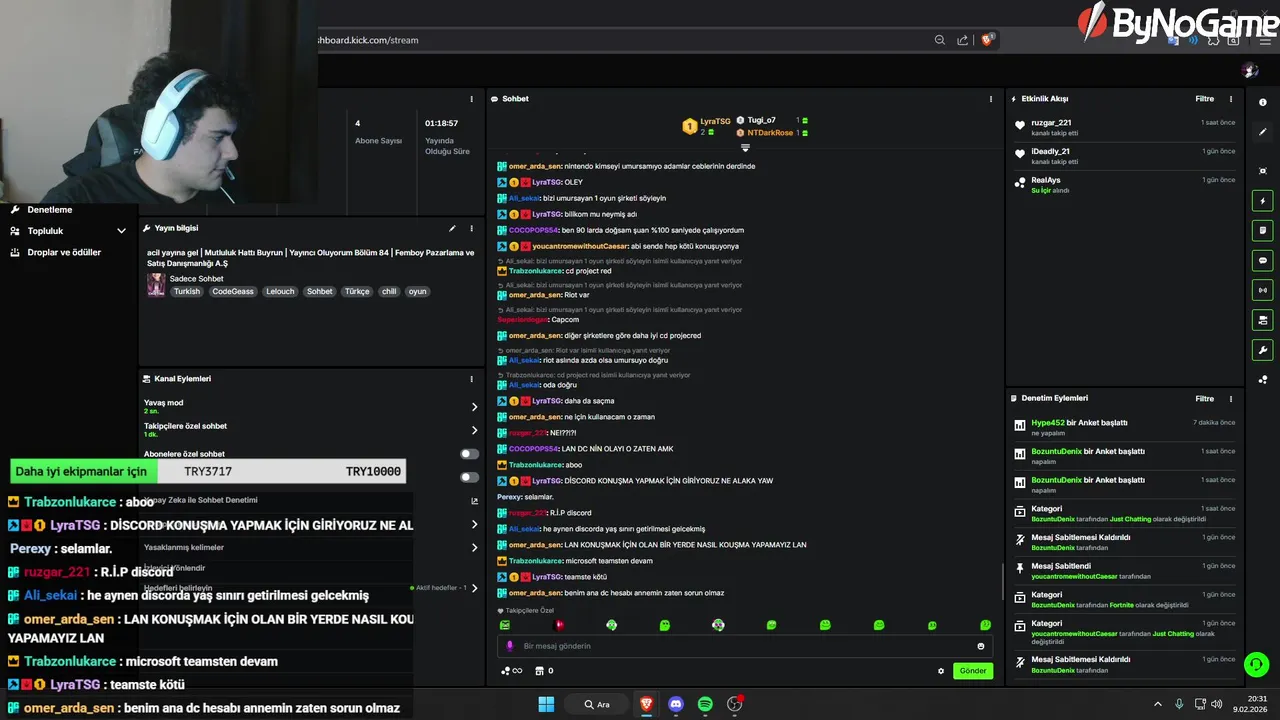1280x720 pixels.
Task: Insert first green emote in emote row
Action: pos(504,625)
